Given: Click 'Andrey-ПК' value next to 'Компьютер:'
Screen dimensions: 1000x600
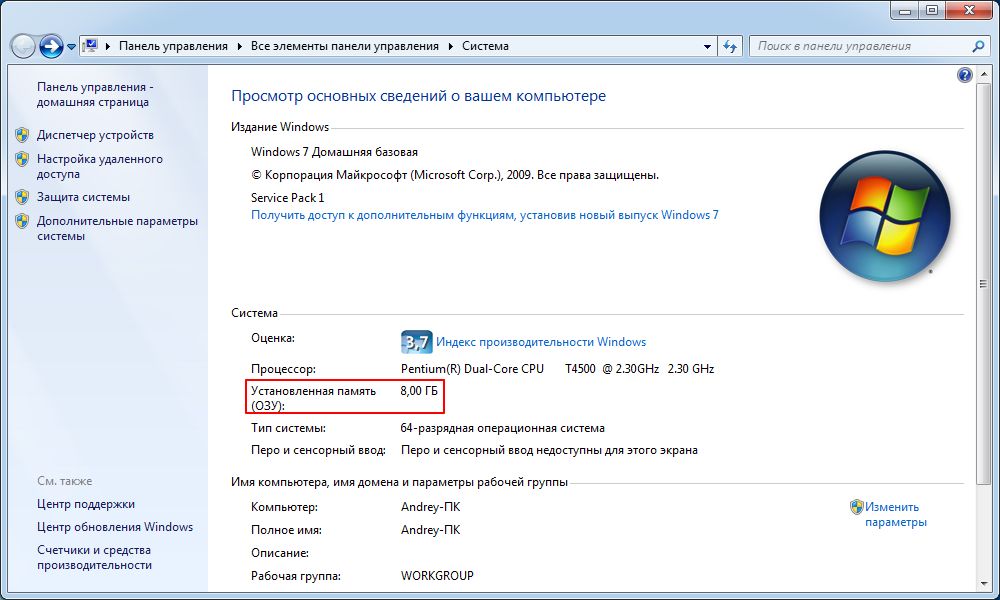Looking at the screenshot, I should (x=430, y=507).
